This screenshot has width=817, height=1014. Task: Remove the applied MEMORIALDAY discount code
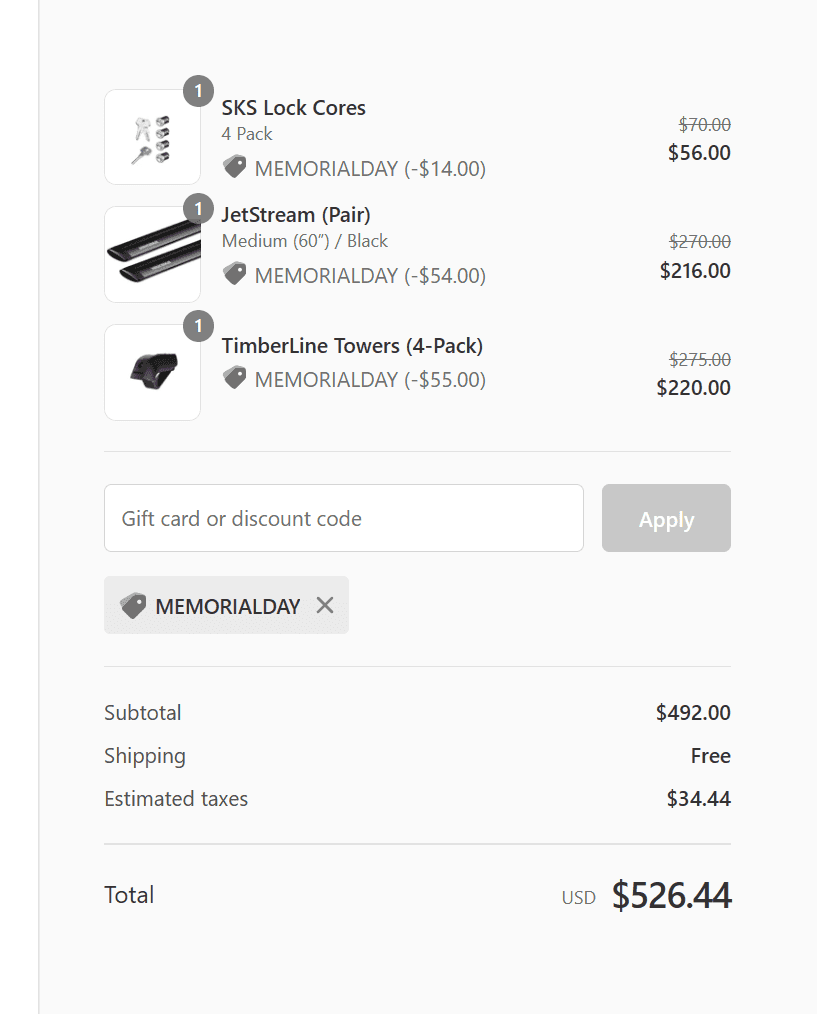click(x=325, y=605)
